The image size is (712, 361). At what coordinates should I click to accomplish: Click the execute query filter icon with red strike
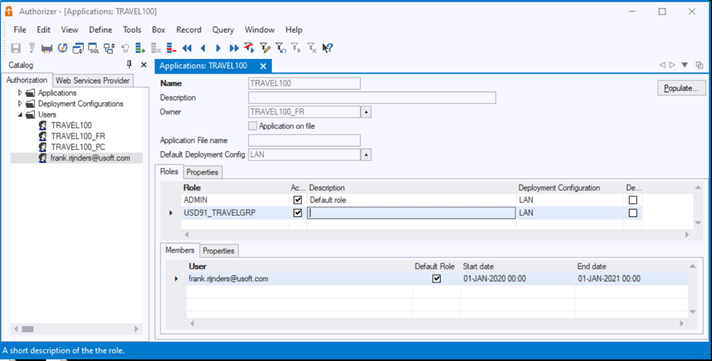click(249, 48)
